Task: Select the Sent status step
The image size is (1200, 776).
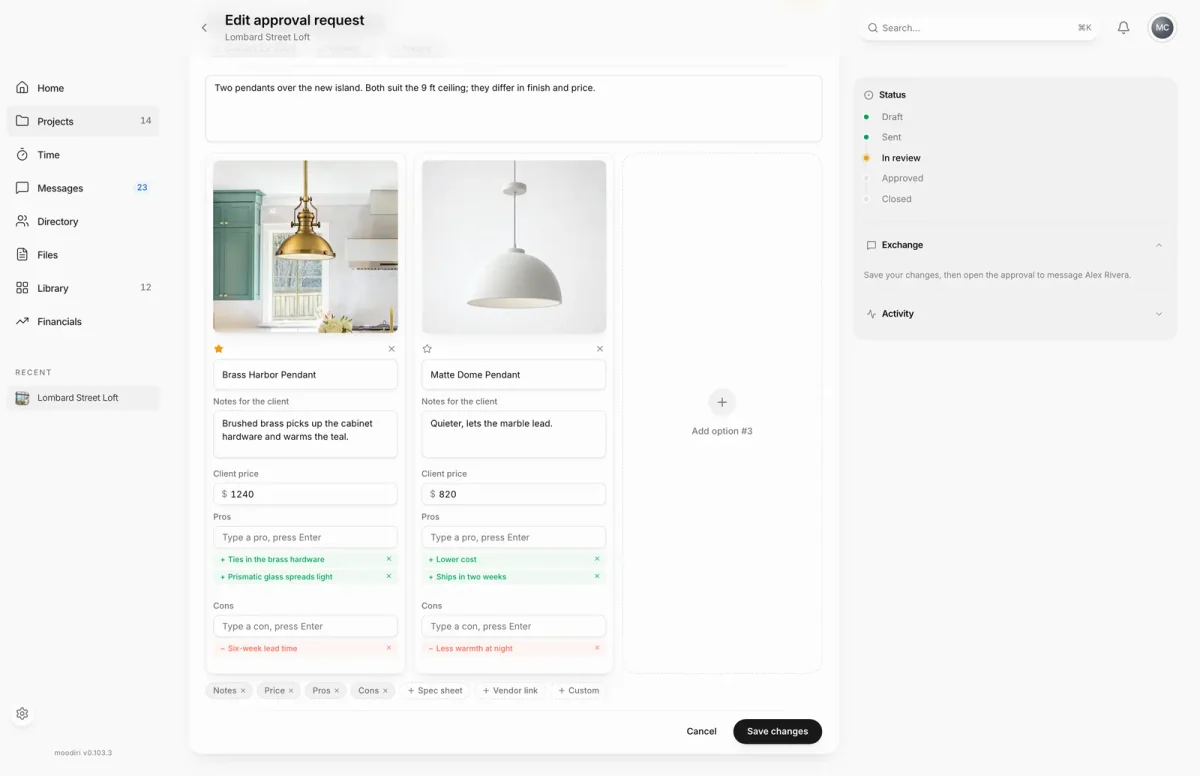Action: pos(891,137)
